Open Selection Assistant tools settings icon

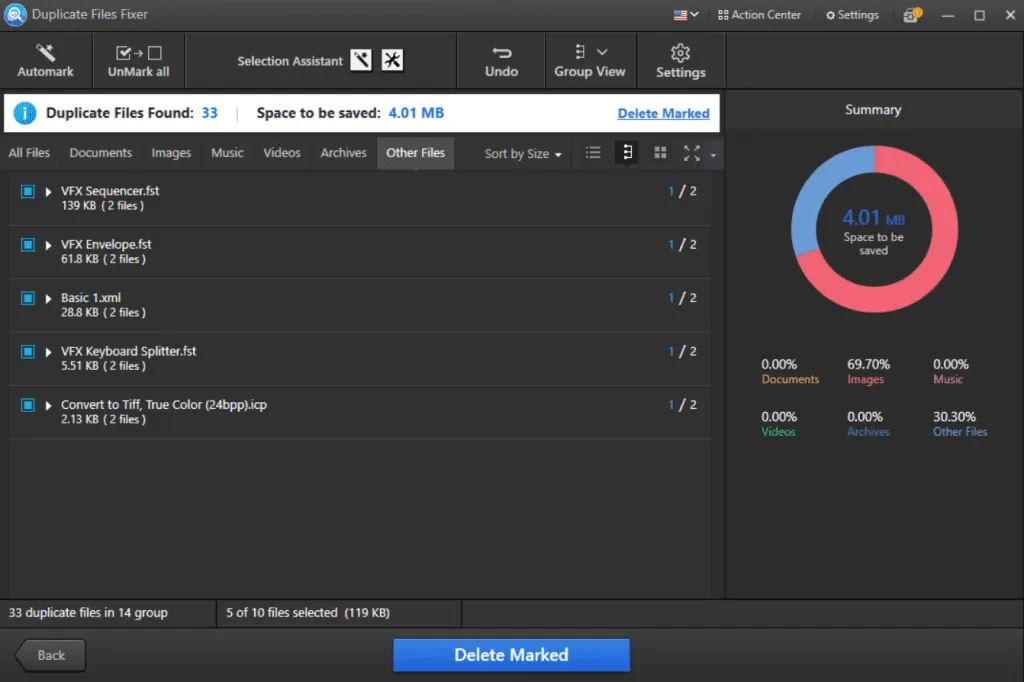pos(392,61)
